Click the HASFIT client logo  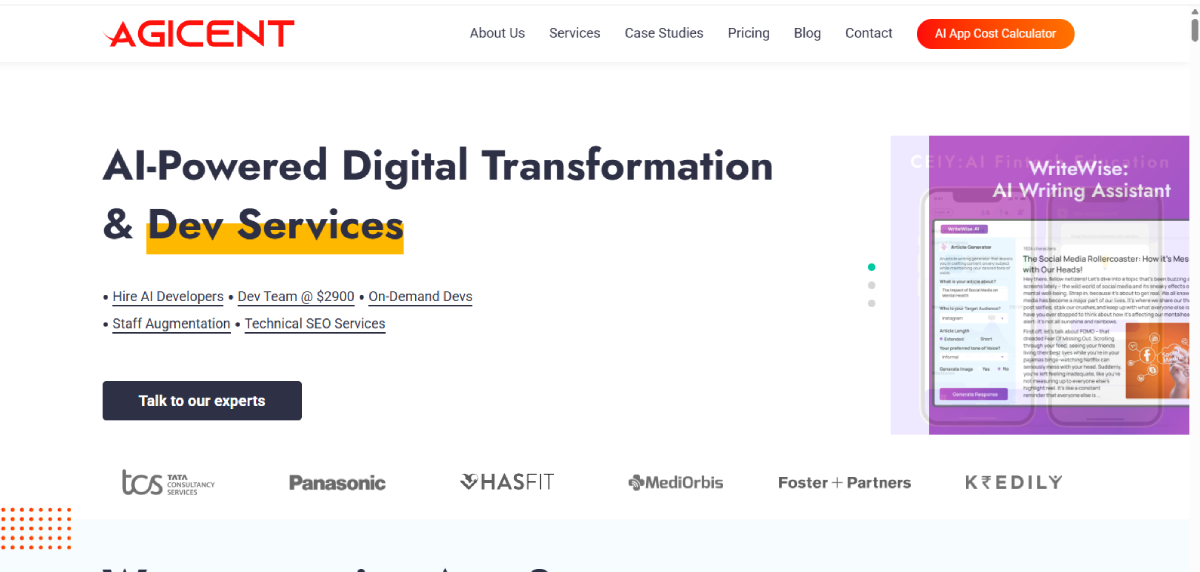(x=506, y=482)
